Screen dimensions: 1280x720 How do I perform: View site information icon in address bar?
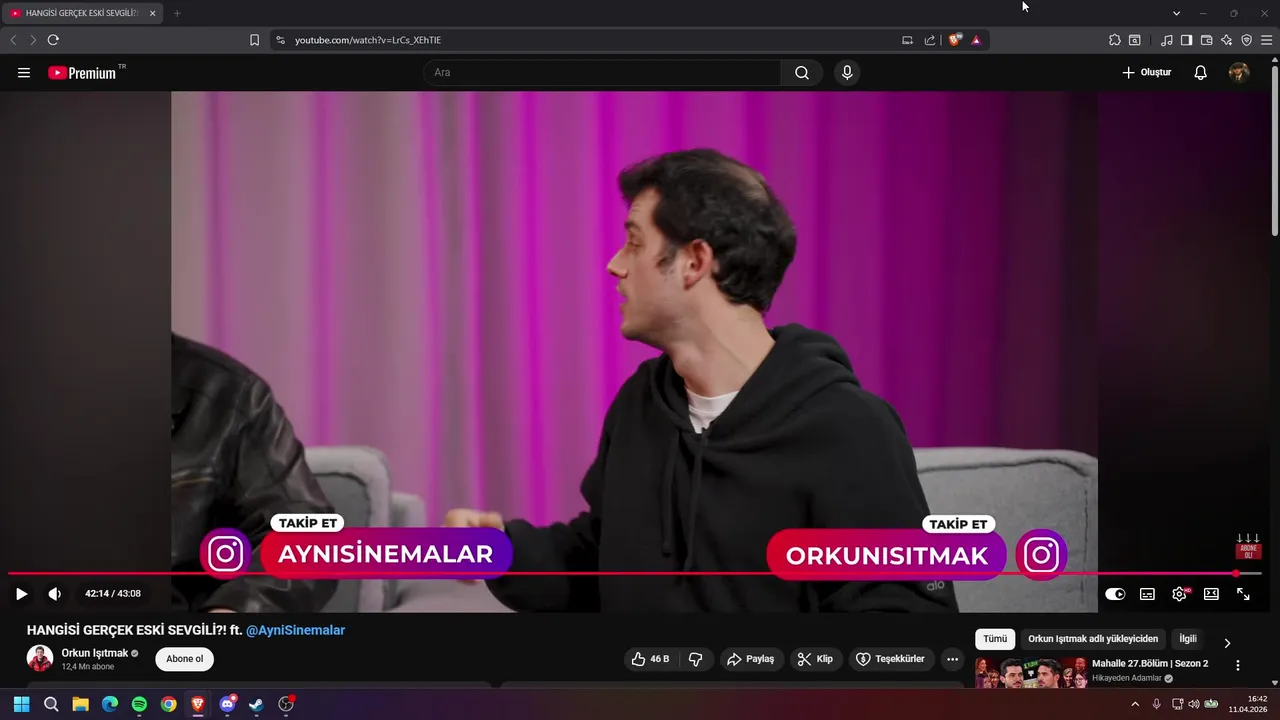(x=280, y=40)
